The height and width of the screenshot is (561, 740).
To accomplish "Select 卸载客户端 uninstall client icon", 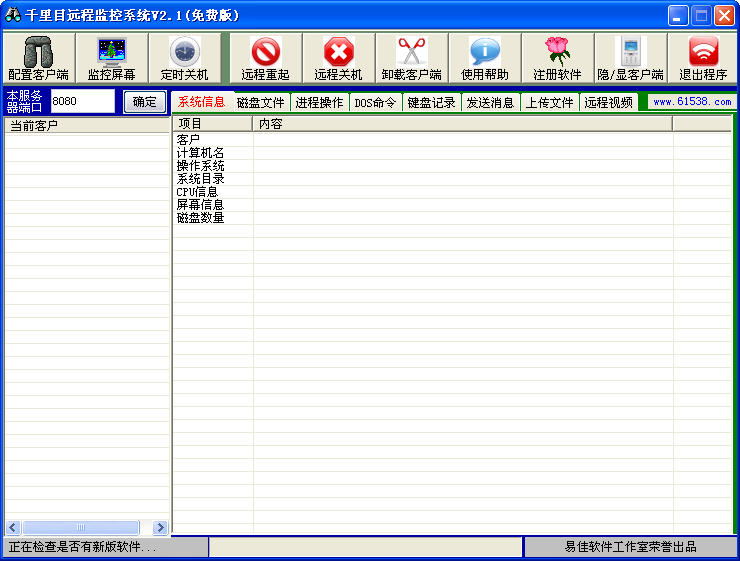I will [x=411, y=59].
